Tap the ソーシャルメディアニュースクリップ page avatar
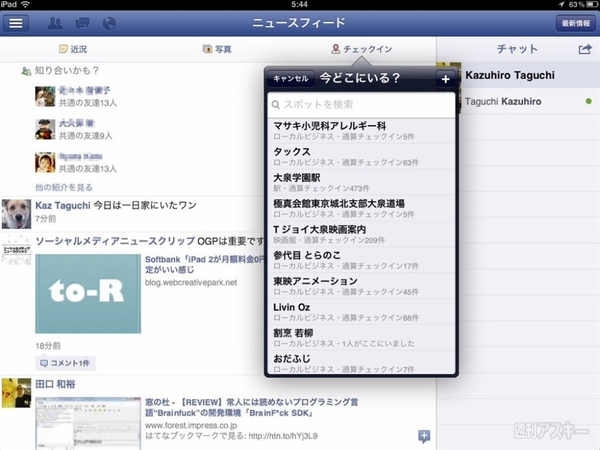The image size is (600, 450). point(16,250)
